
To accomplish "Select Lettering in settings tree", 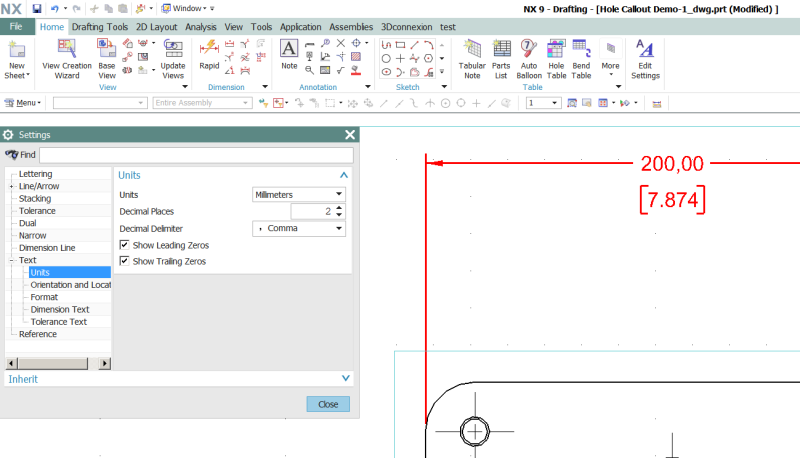I will [x=35, y=174].
